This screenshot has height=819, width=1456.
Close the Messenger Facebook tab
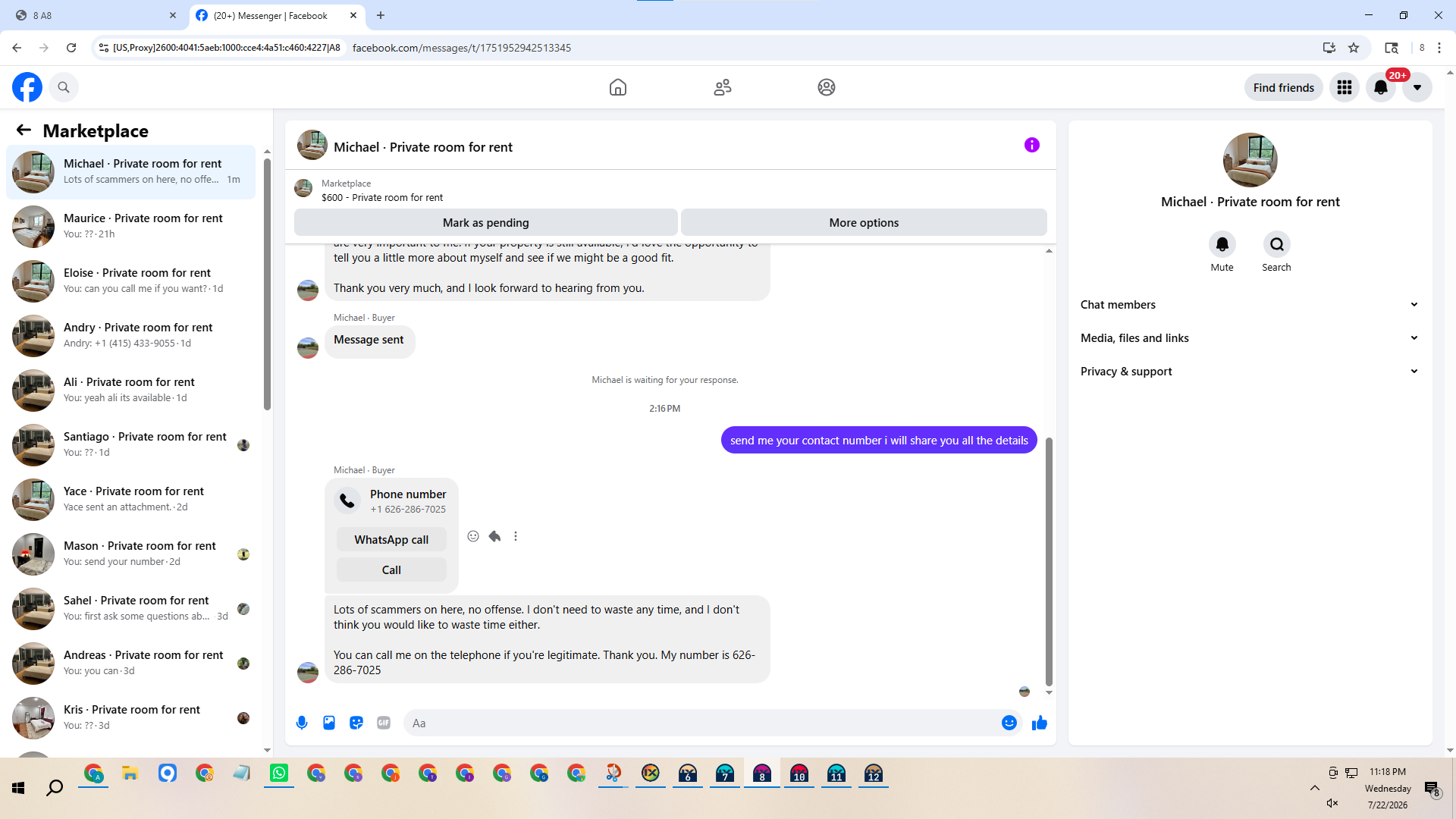[x=353, y=15]
